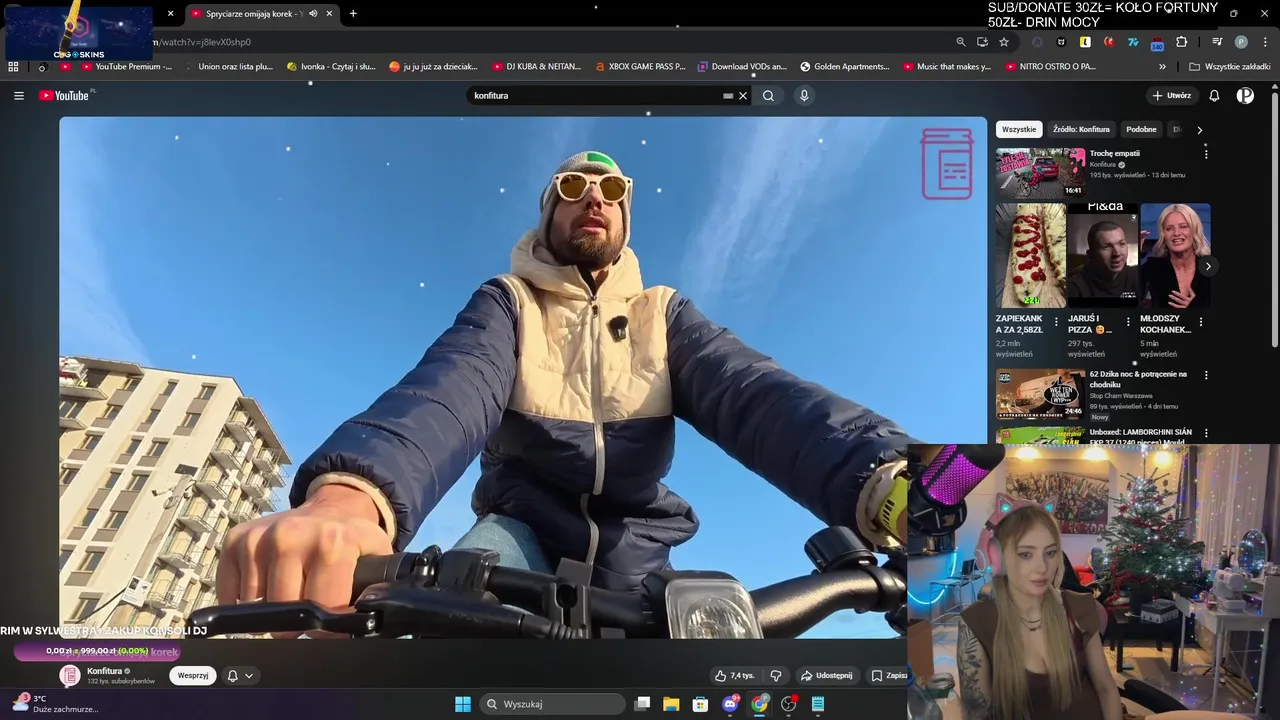Image resolution: width=1280 pixels, height=720 pixels.
Task: Open the Konfitura channel avatar
Action: point(70,675)
